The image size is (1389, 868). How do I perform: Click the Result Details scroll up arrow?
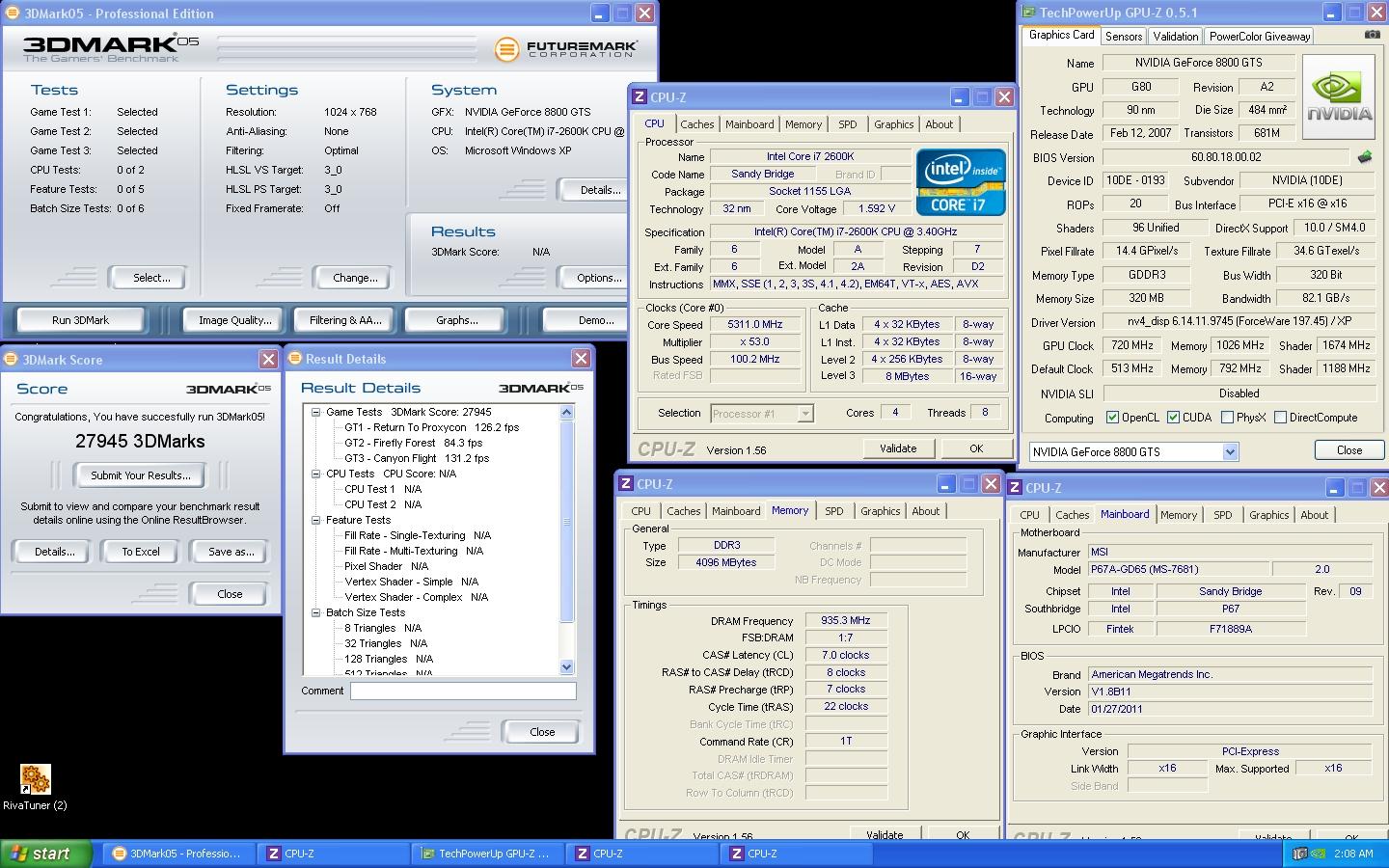pos(566,412)
